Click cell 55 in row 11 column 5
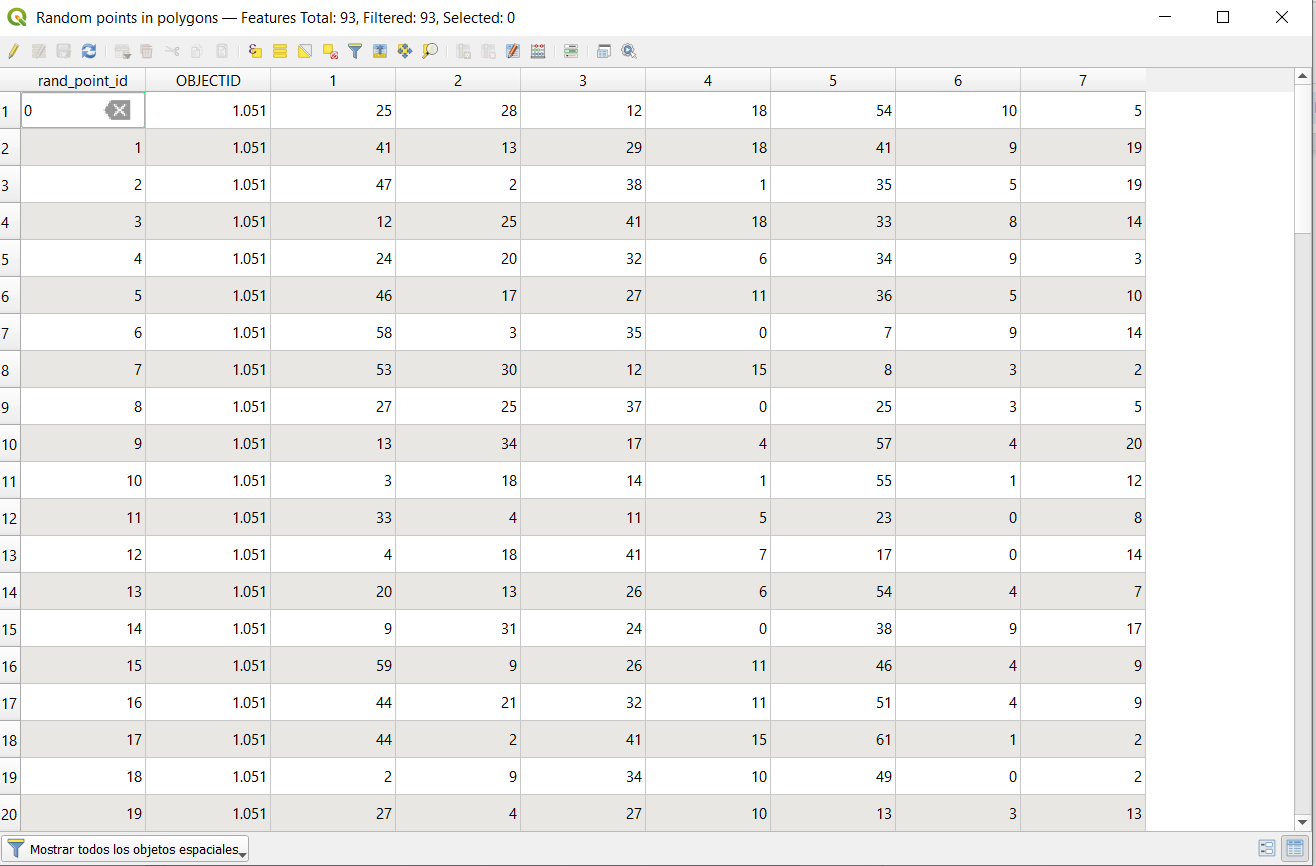The image size is (1316, 866). [x=833, y=481]
